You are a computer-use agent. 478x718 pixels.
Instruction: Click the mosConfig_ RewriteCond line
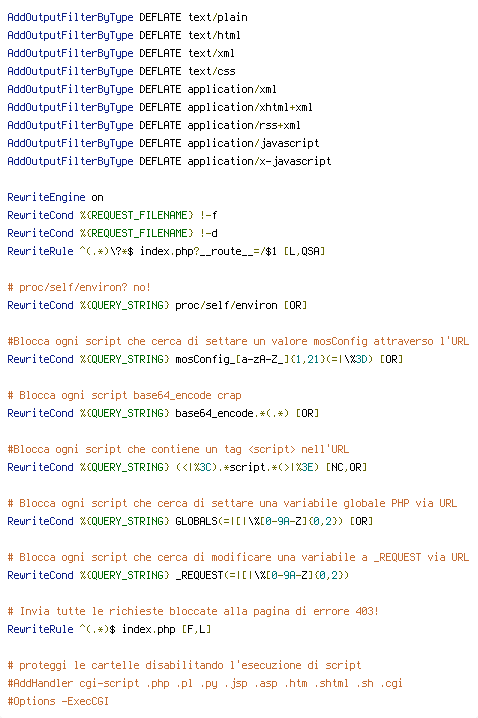[205, 359]
